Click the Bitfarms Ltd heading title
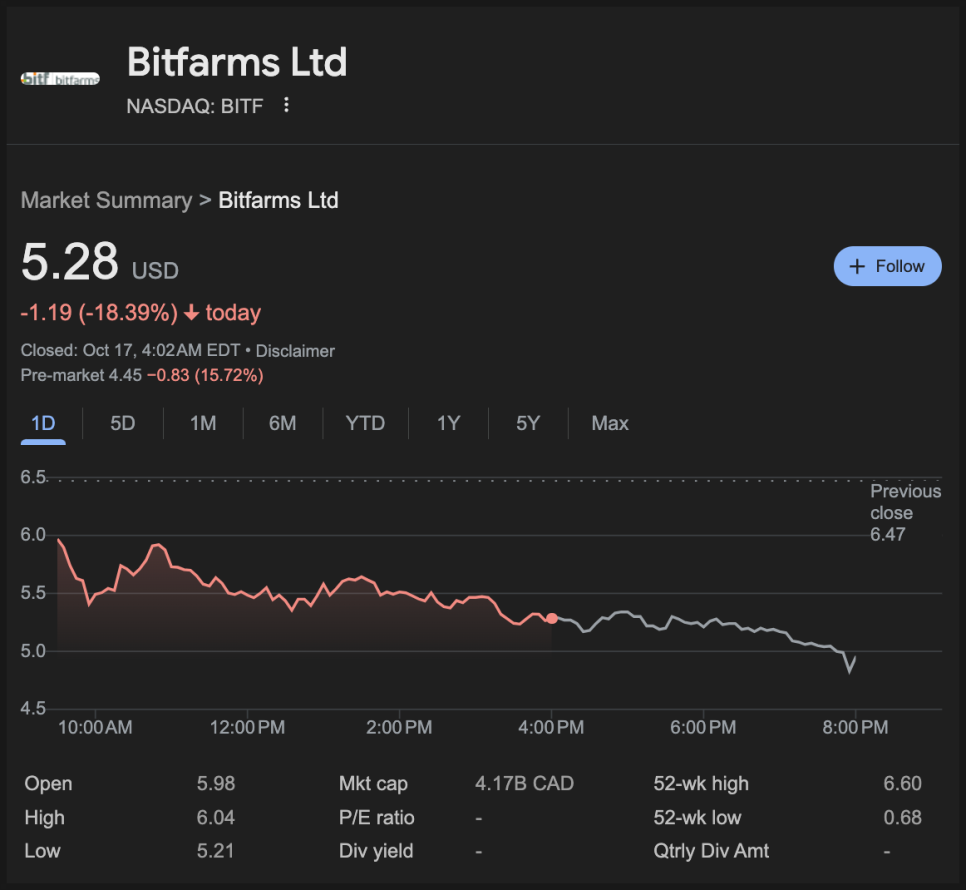Viewport: 966px width, 890px height. click(x=237, y=62)
